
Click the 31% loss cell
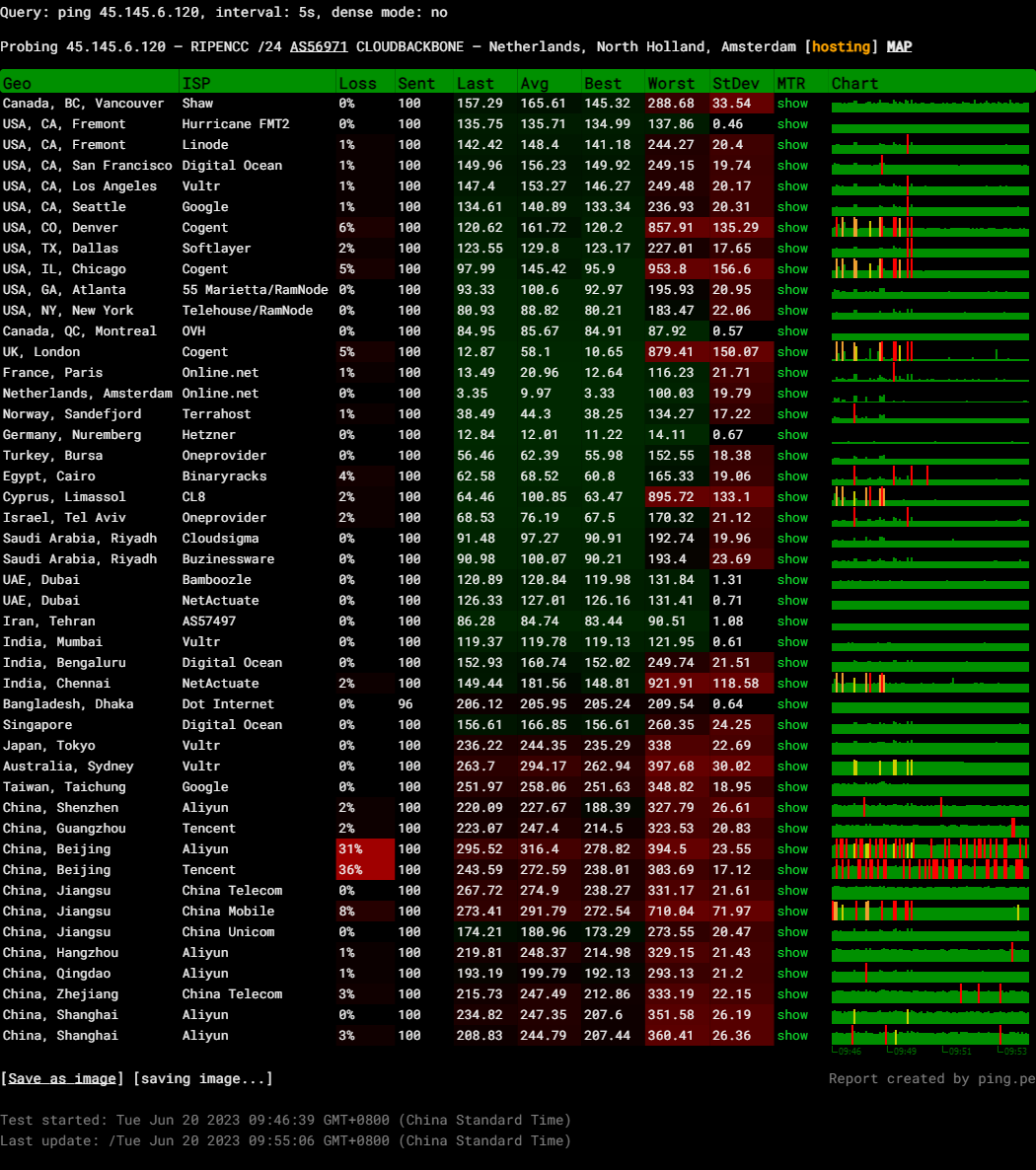click(365, 849)
